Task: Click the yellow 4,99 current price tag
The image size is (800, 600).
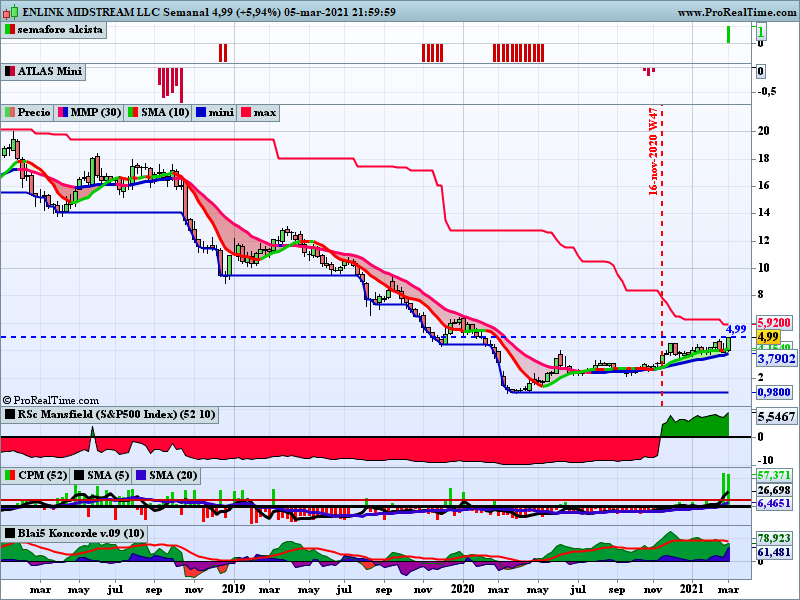Action: [x=768, y=337]
